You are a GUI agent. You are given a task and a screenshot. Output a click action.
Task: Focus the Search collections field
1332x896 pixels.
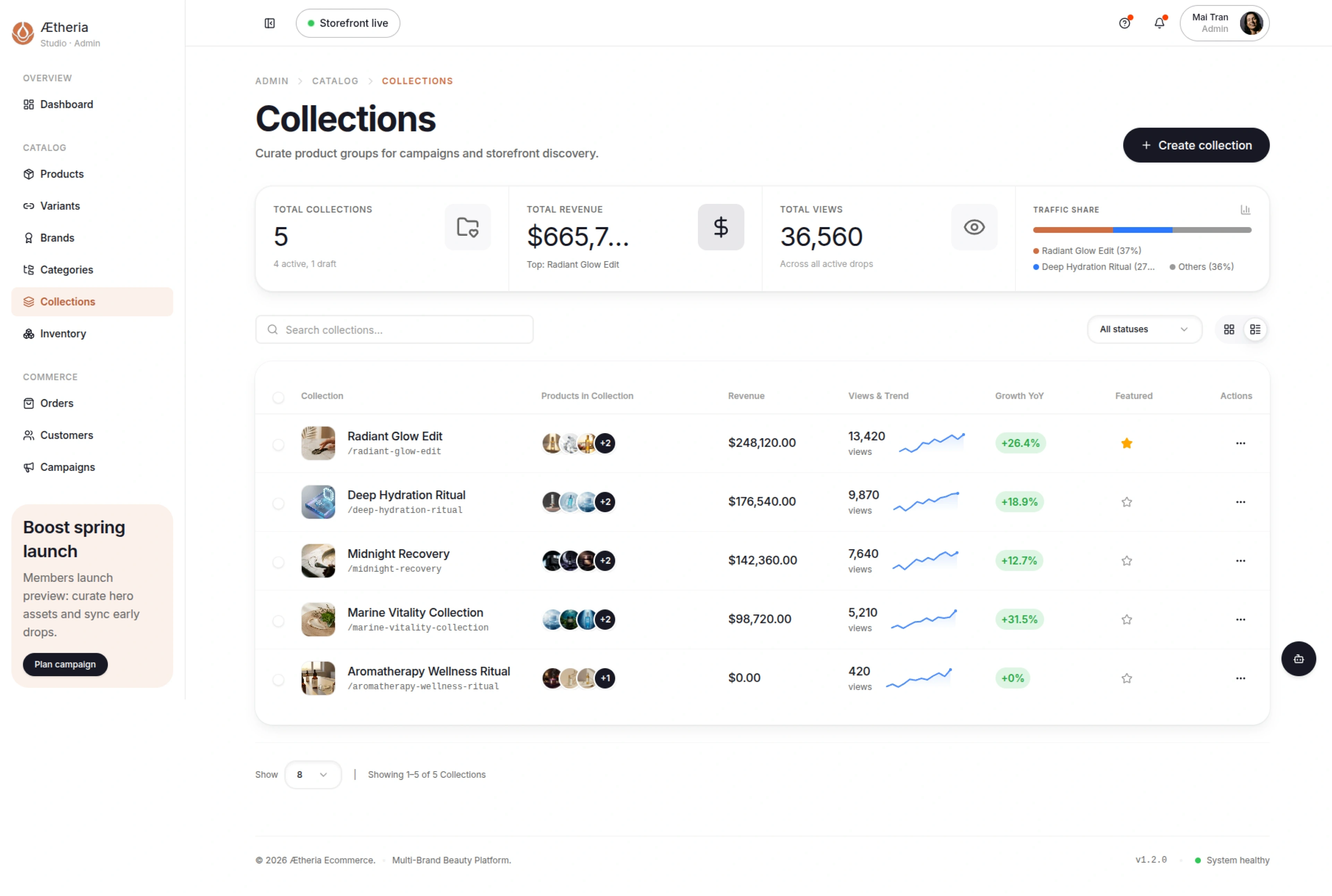point(394,329)
